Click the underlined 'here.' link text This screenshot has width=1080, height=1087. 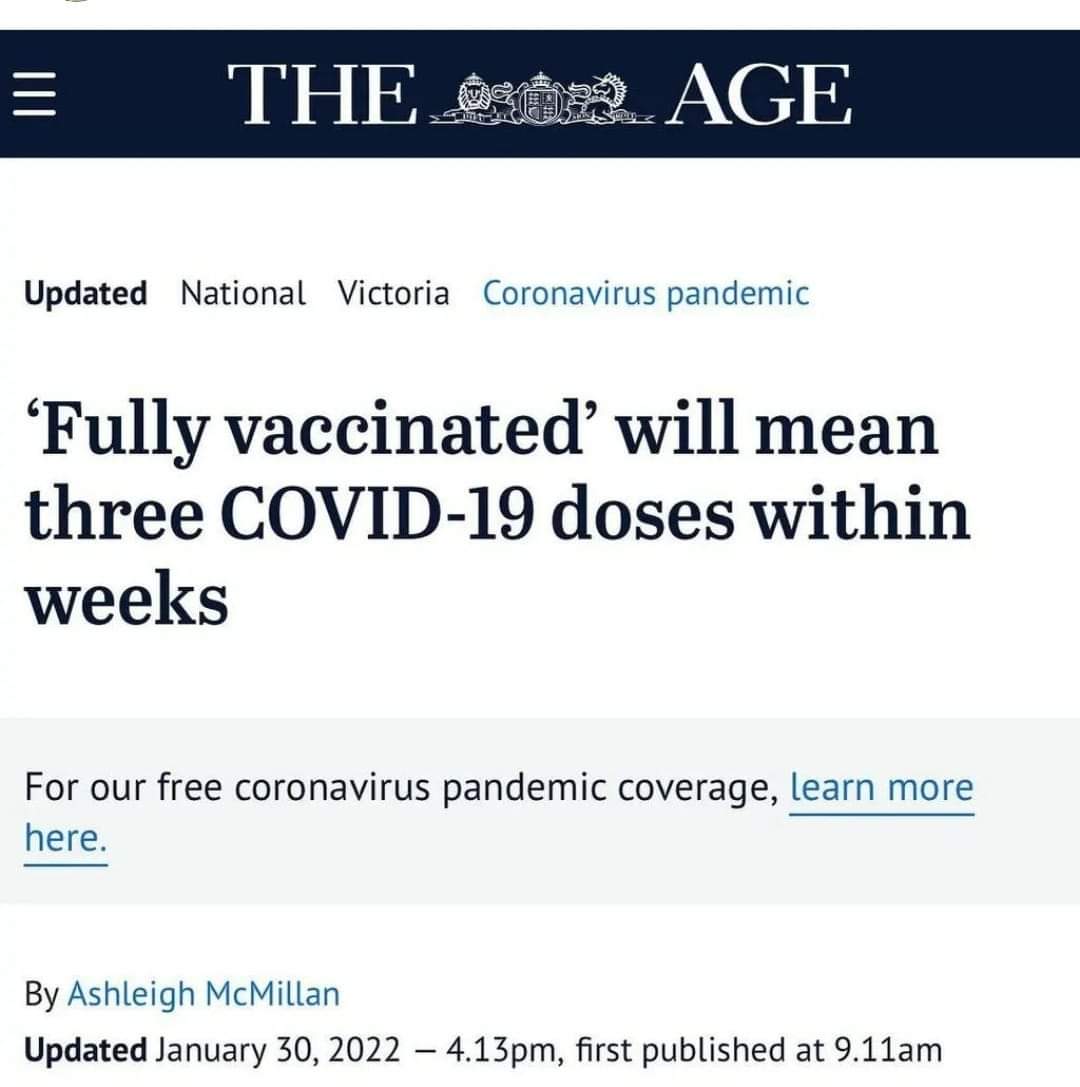(x=65, y=838)
